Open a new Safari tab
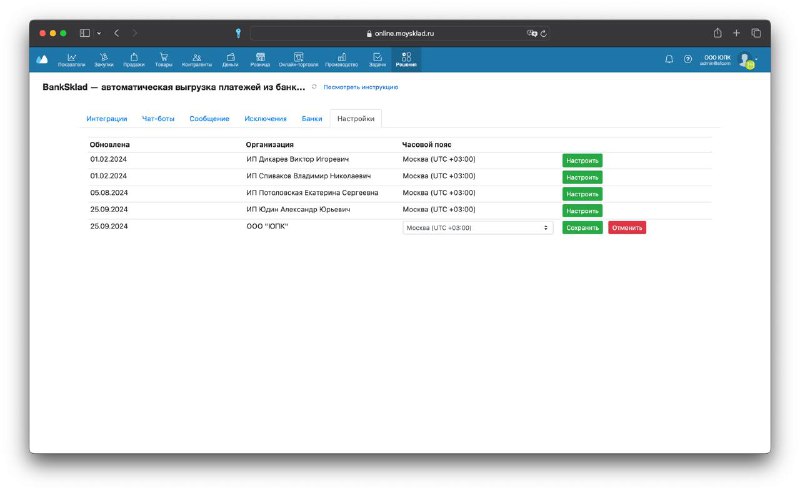 tap(736, 33)
